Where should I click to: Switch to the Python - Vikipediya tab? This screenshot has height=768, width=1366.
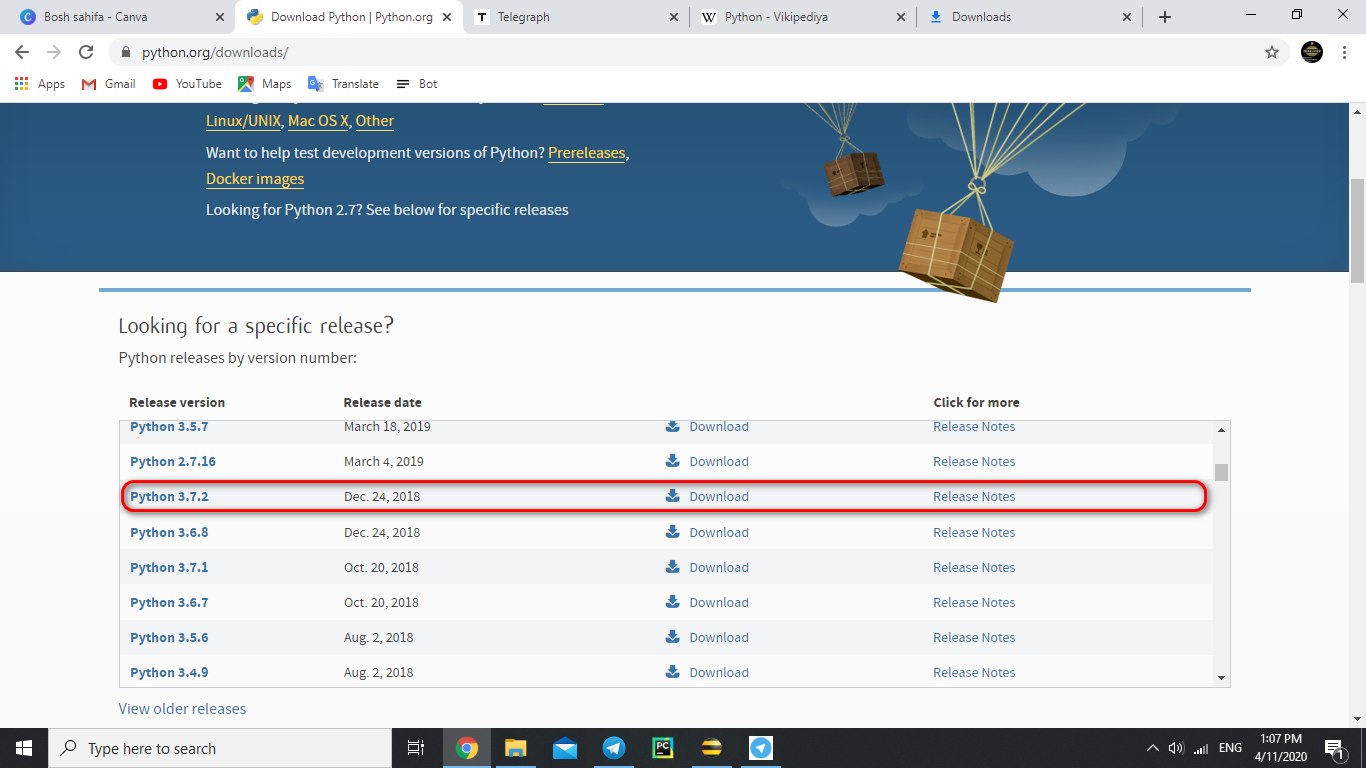(804, 17)
